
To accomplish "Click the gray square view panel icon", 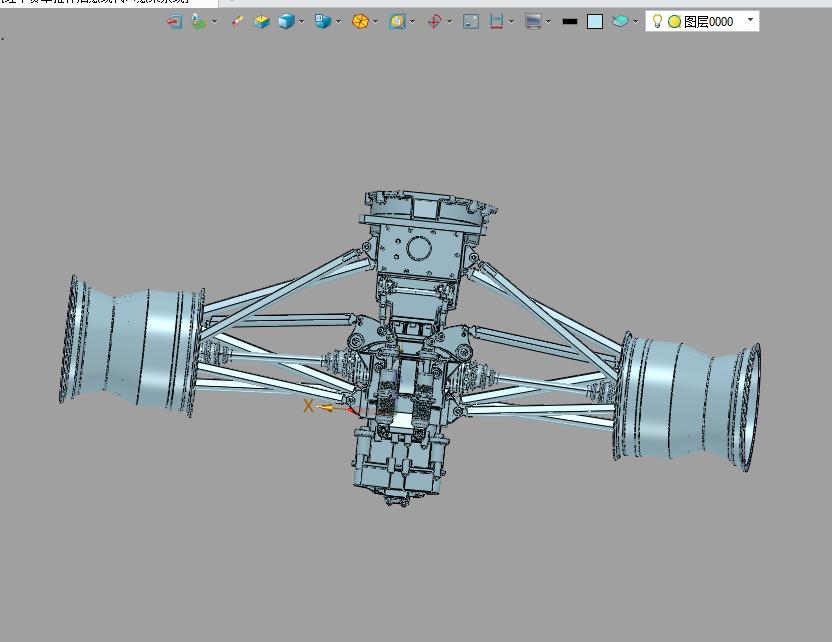I will [x=471, y=22].
